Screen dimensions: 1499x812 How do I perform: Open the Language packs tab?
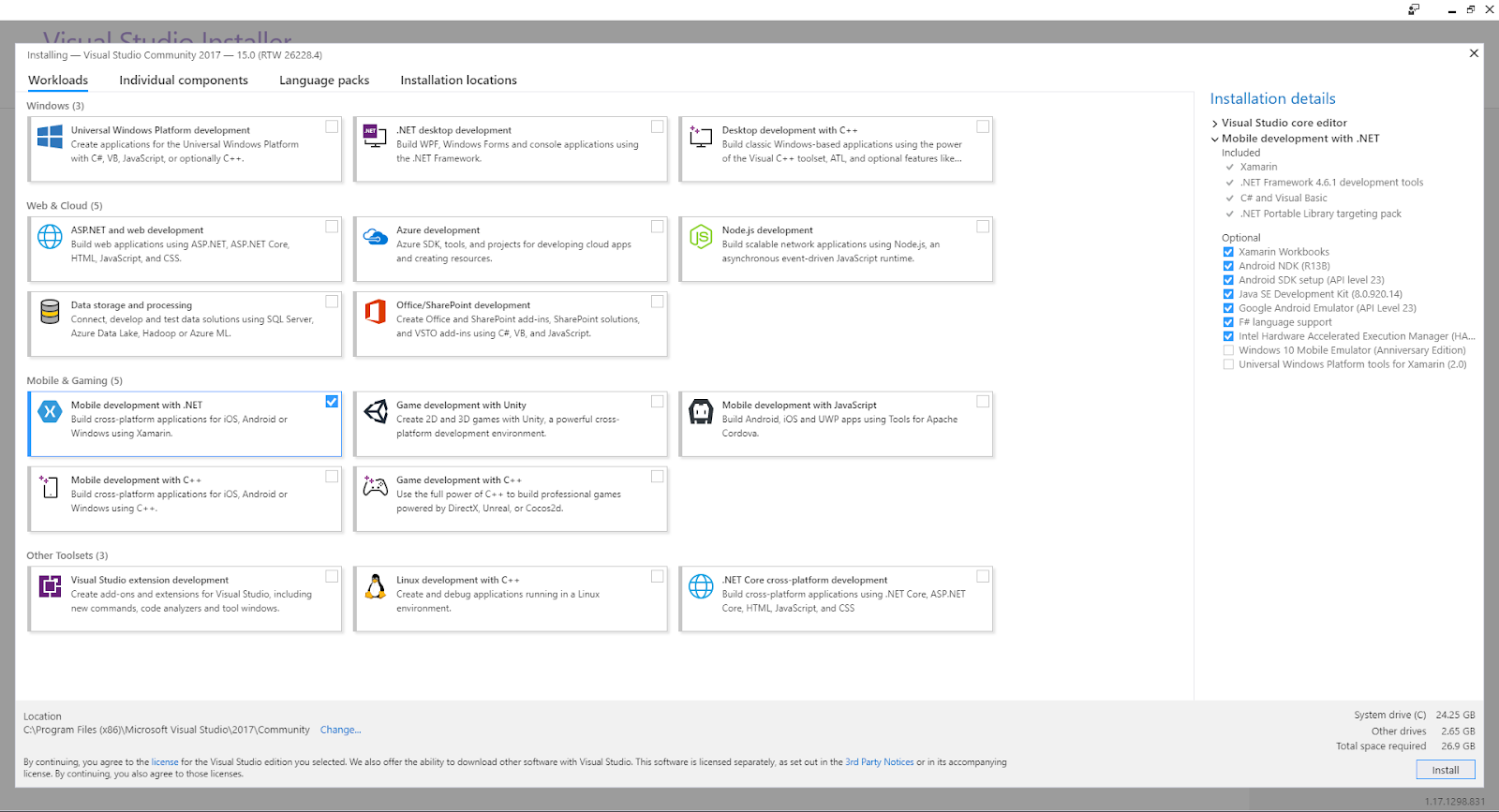pyautogui.click(x=324, y=81)
